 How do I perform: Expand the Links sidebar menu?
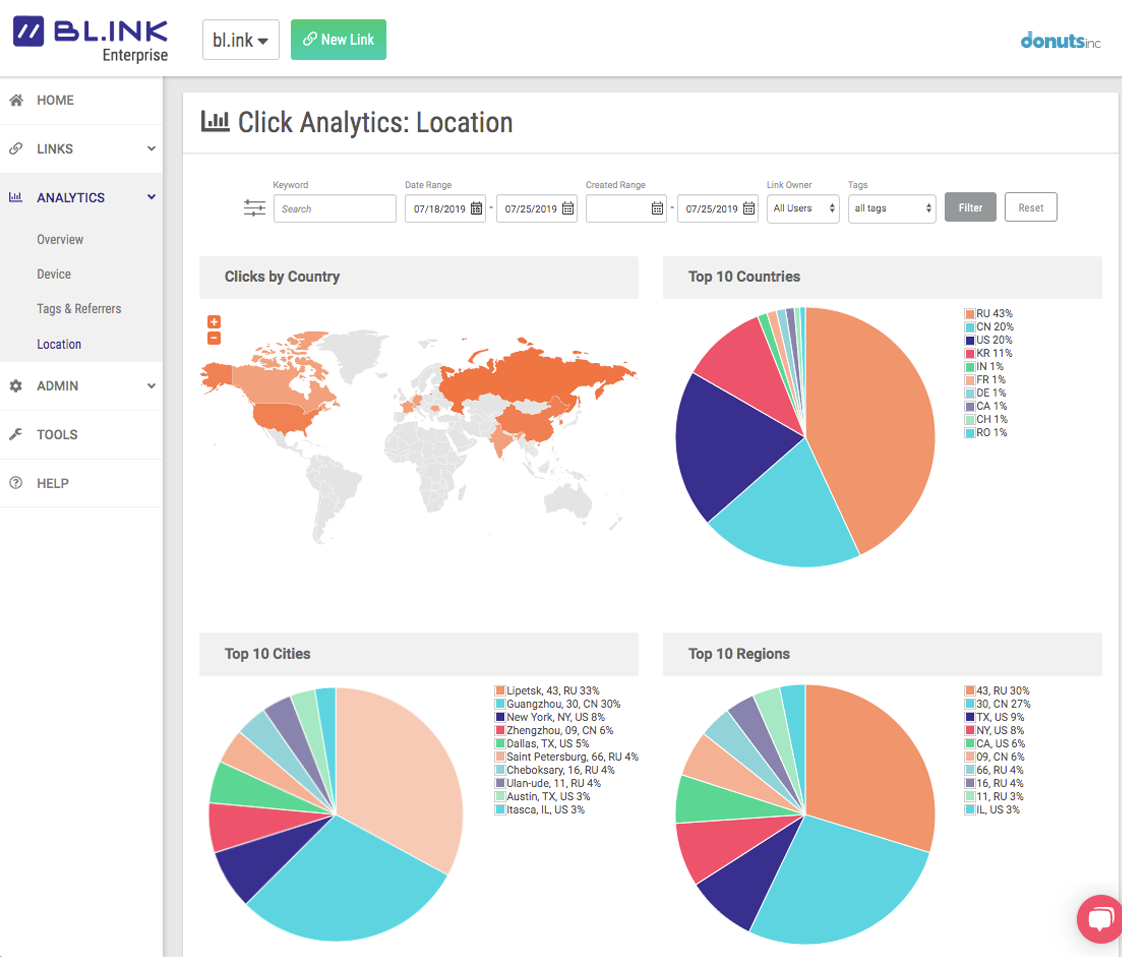pos(81,149)
